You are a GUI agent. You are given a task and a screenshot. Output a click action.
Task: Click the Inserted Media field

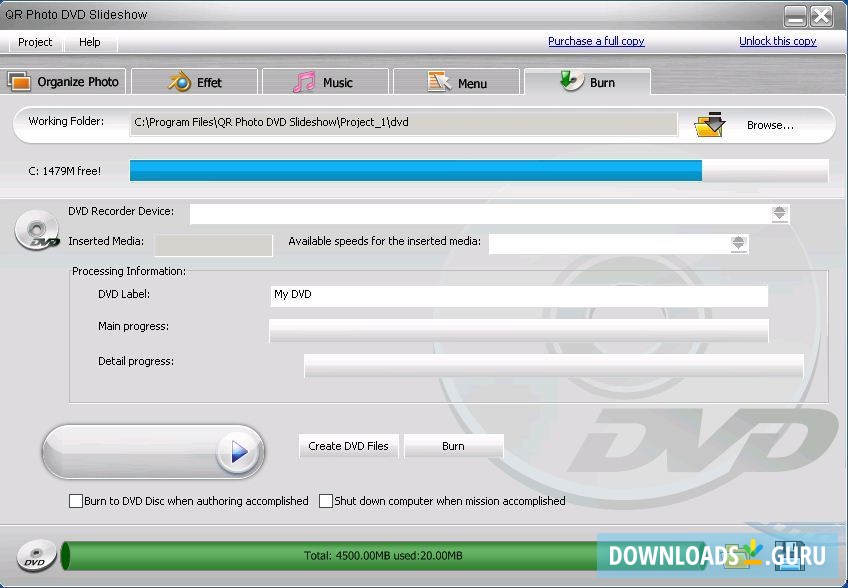click(213, 245)
